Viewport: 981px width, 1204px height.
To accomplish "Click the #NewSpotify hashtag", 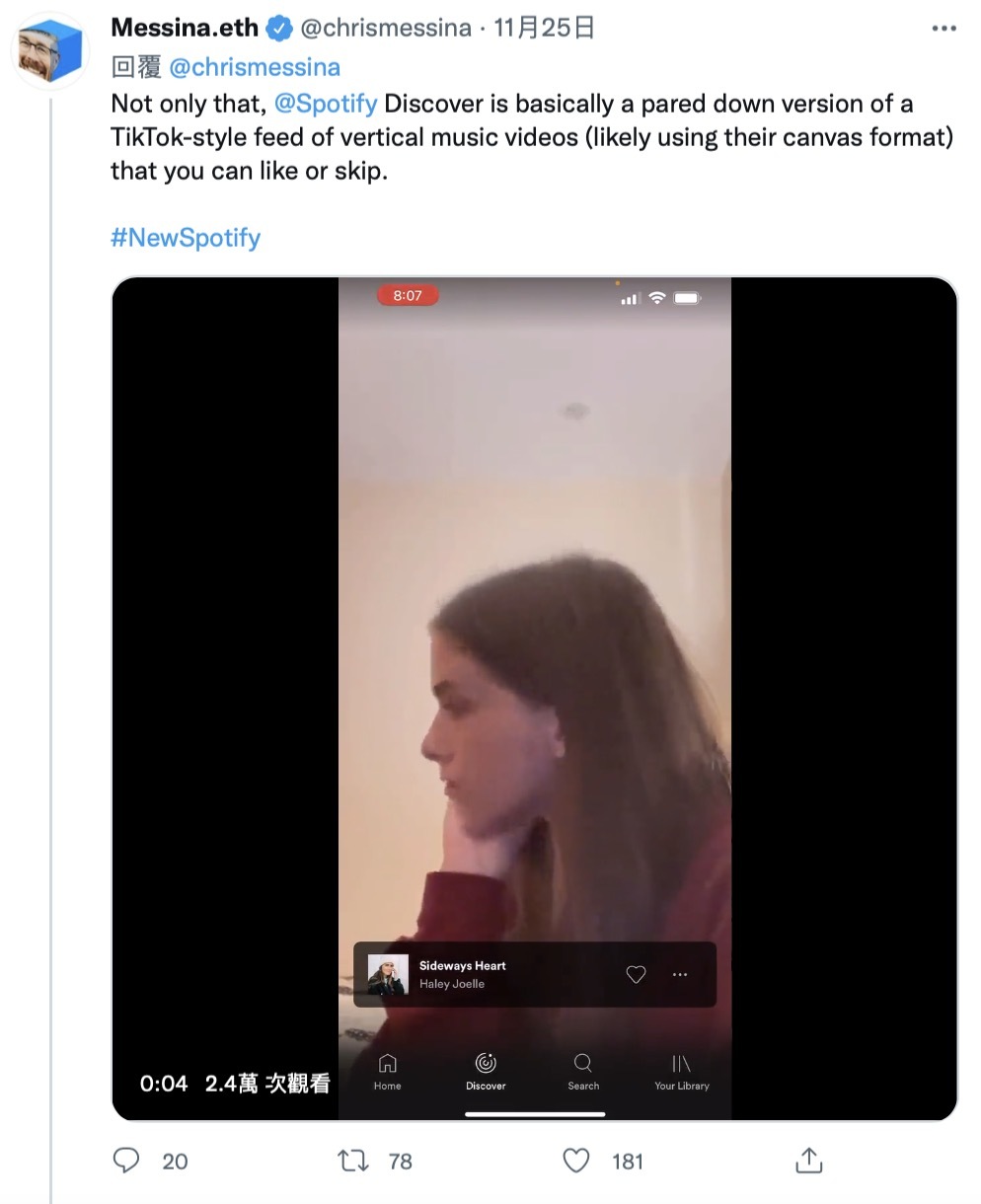I will click(186, 238).
